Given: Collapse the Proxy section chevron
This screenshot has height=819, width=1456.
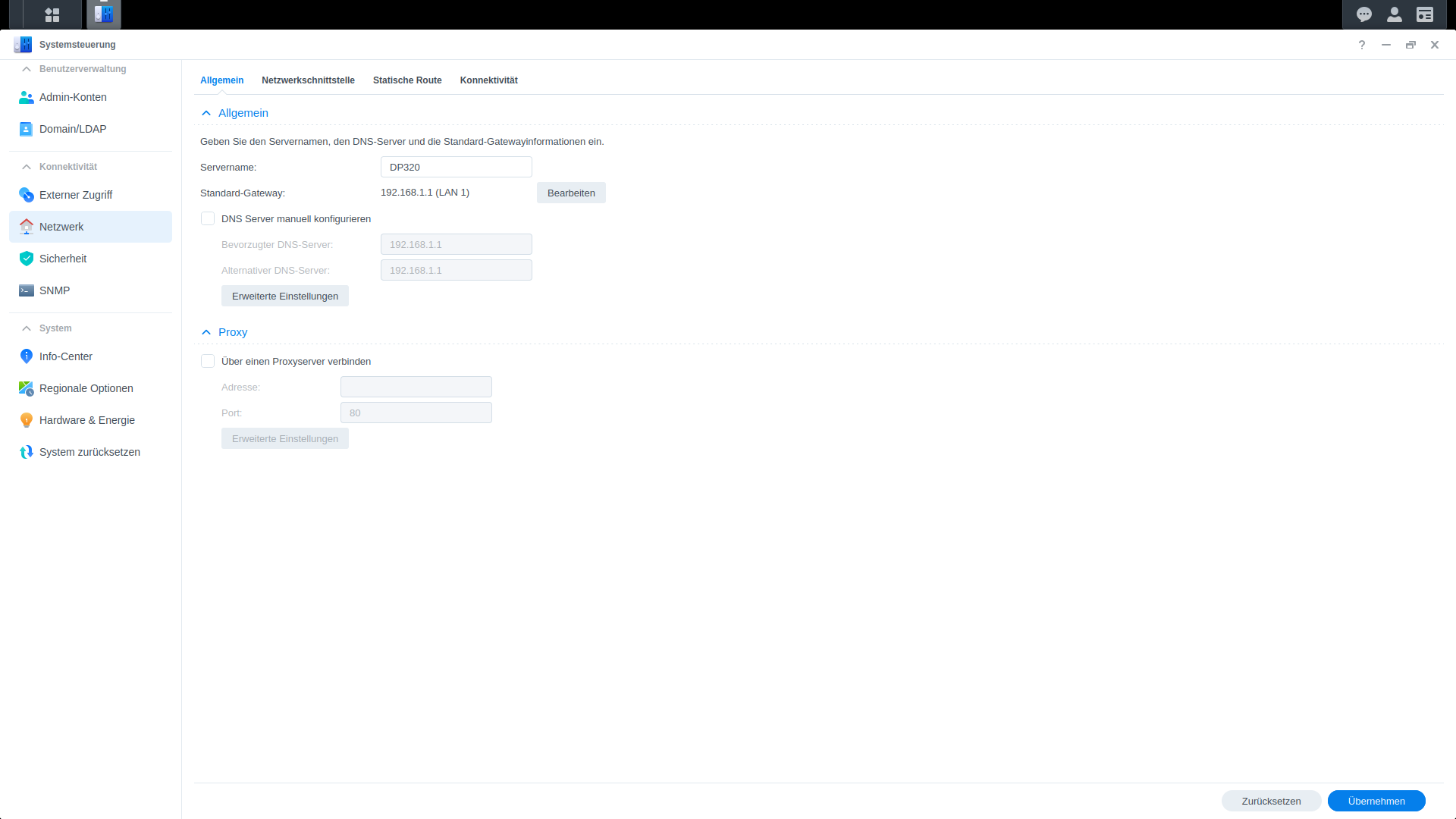Looking at the screenshot, I should 206,332.
